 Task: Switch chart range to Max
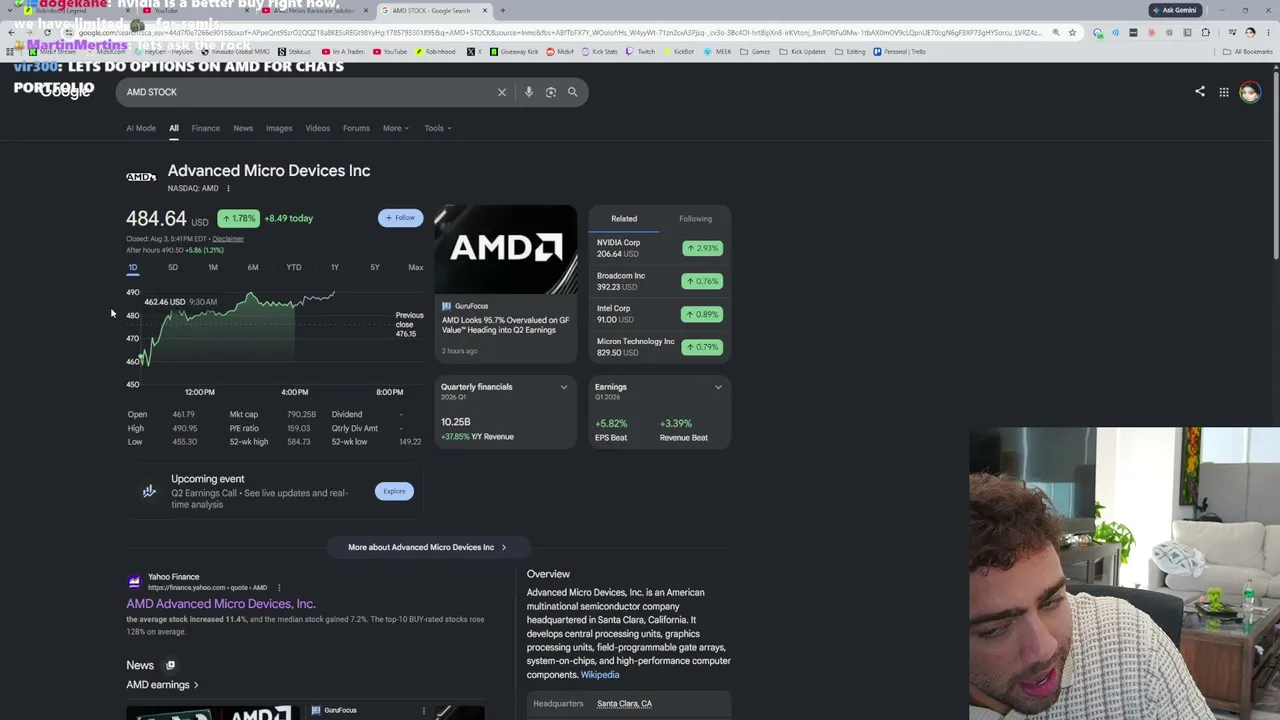416,267
